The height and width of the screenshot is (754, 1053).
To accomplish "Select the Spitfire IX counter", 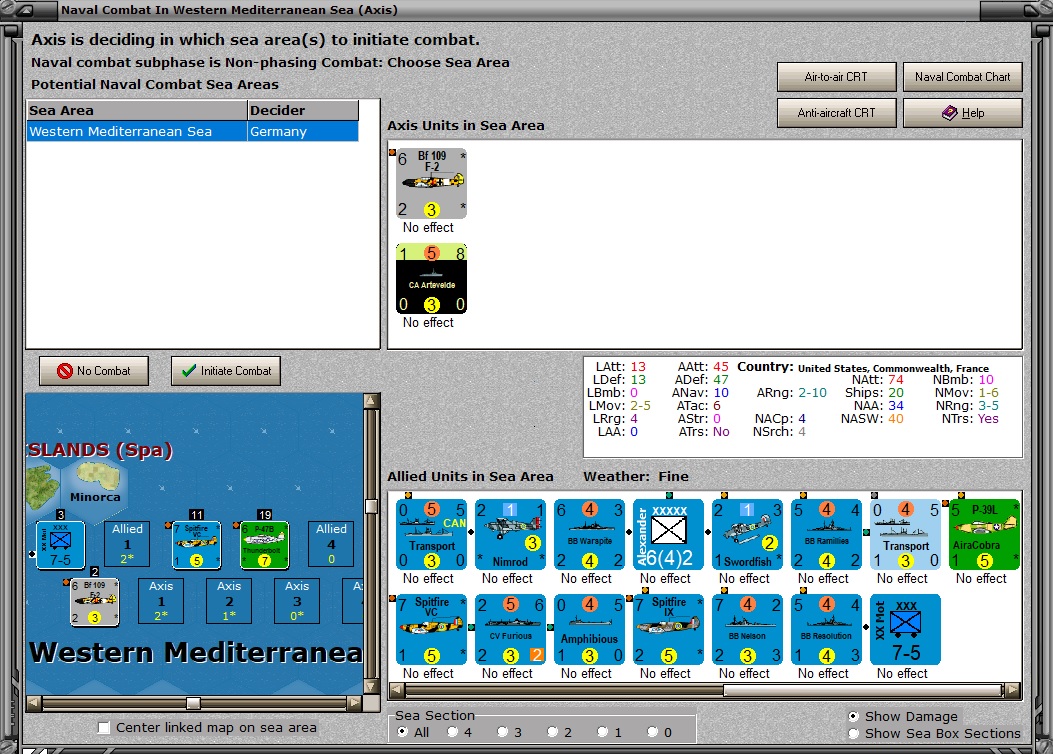I will (668, 629).
